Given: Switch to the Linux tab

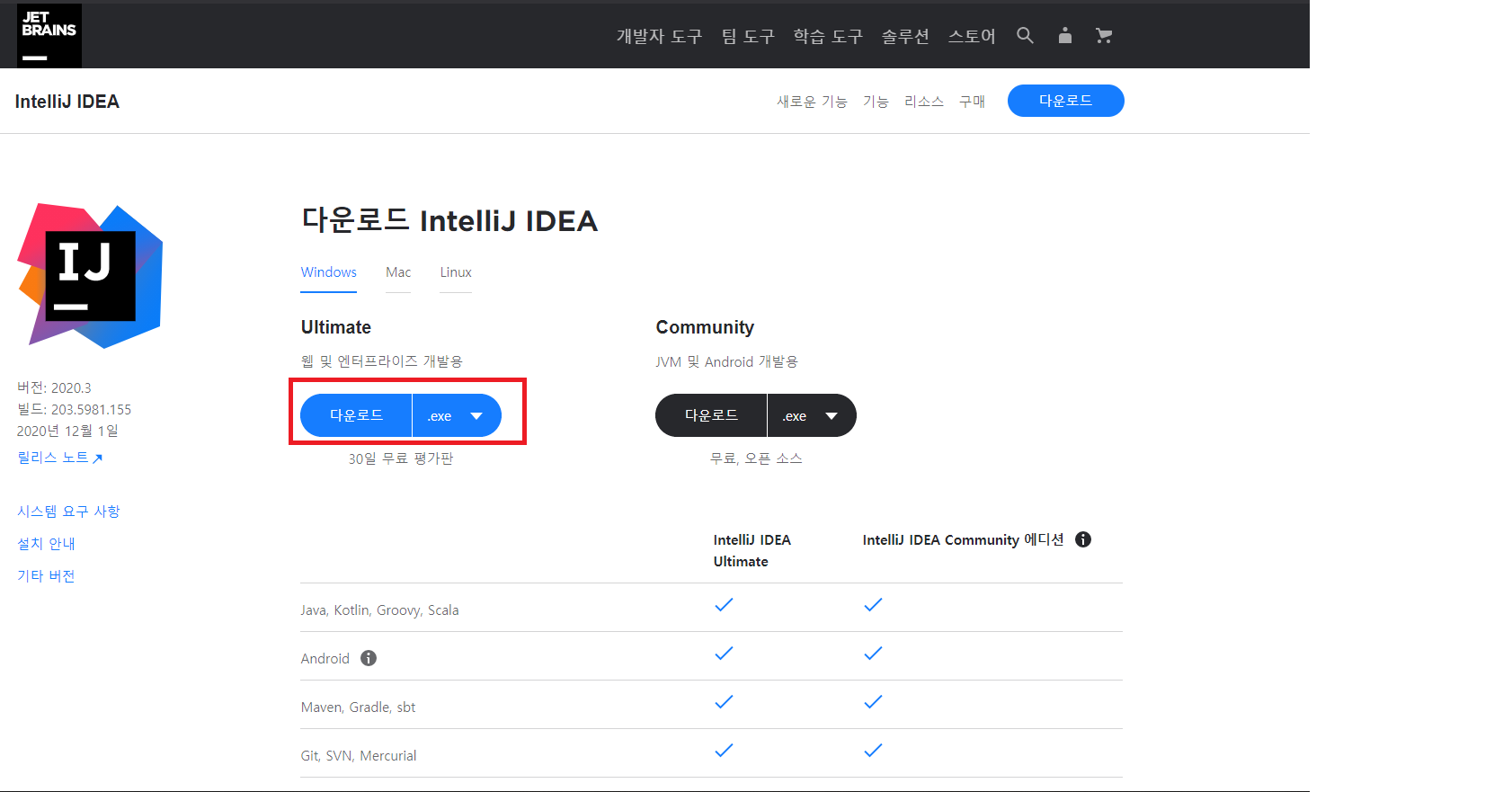Looking at the screenshot, I should [x=456, y=272].
